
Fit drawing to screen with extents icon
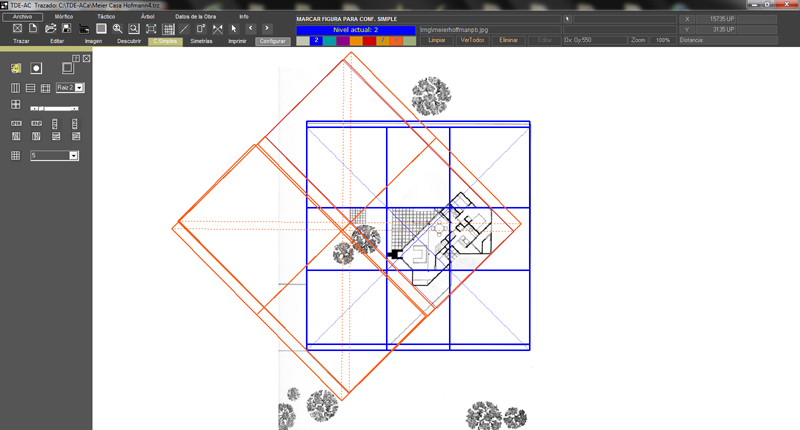[x=151, y=29]
